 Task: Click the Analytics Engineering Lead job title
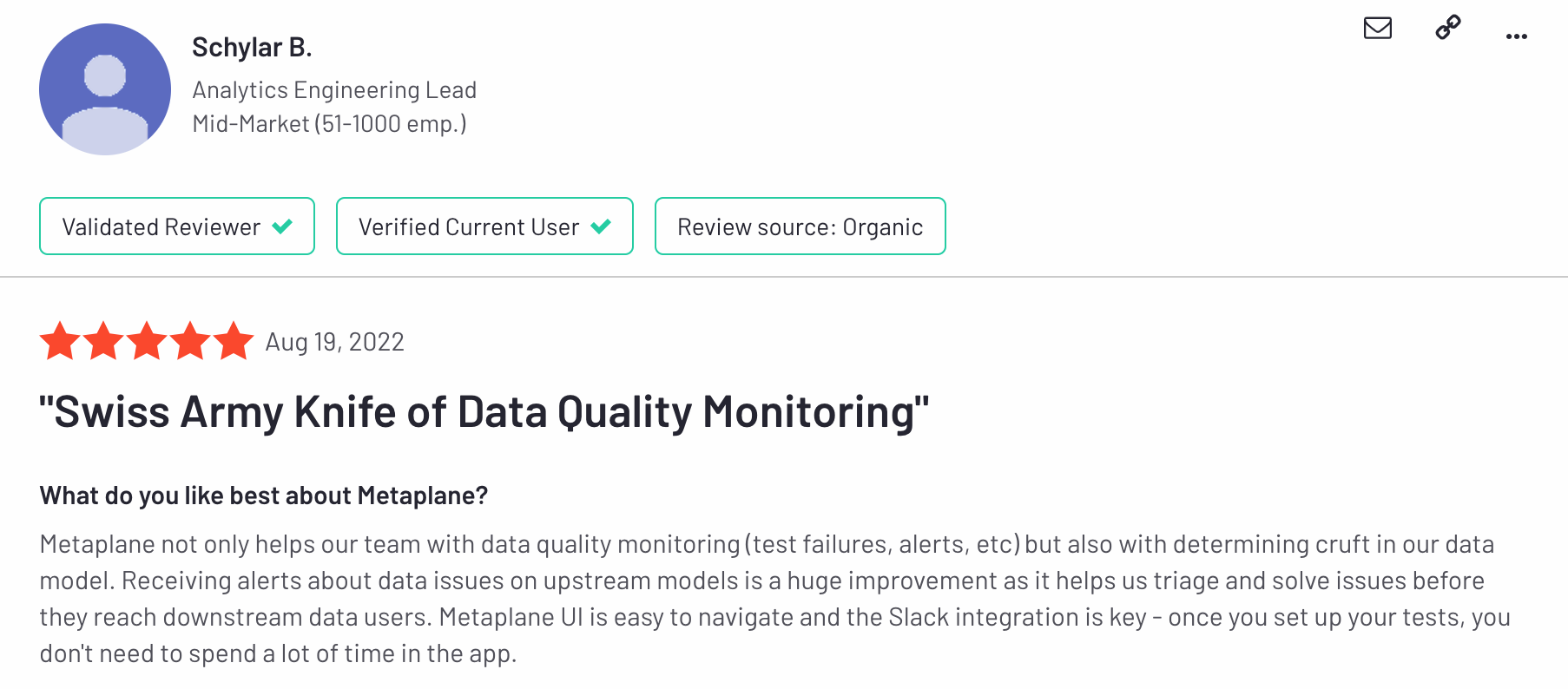pyautogui.click(x=334, y=90)
